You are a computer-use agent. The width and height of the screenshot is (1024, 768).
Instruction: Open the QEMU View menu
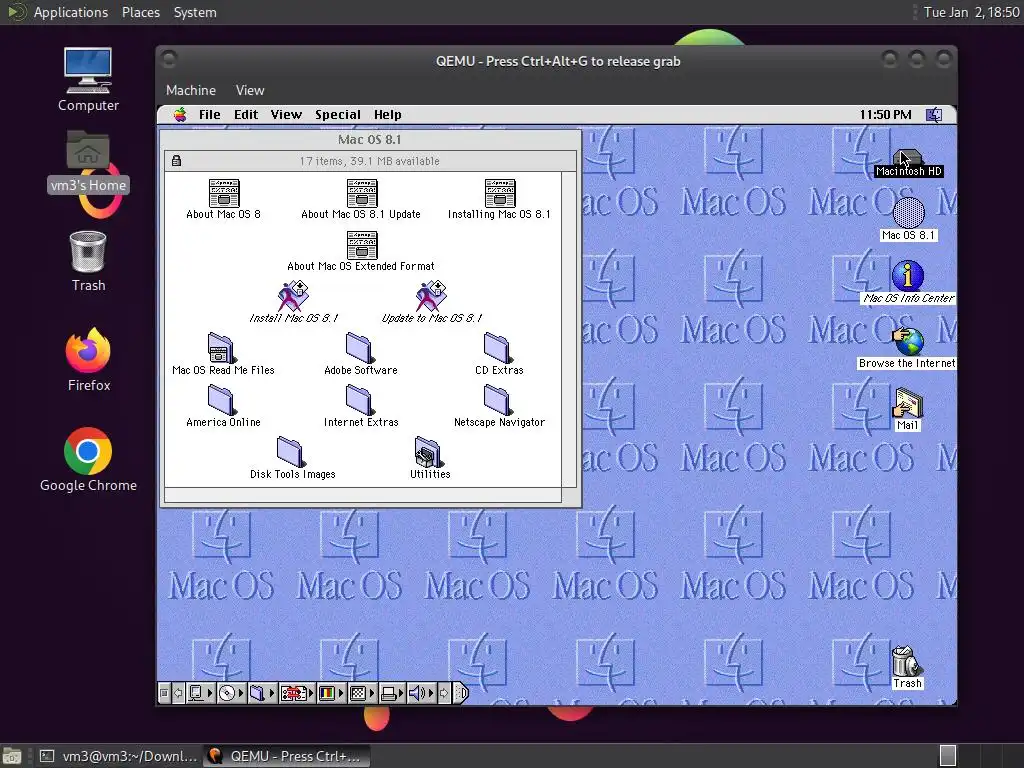click(250, 90)
